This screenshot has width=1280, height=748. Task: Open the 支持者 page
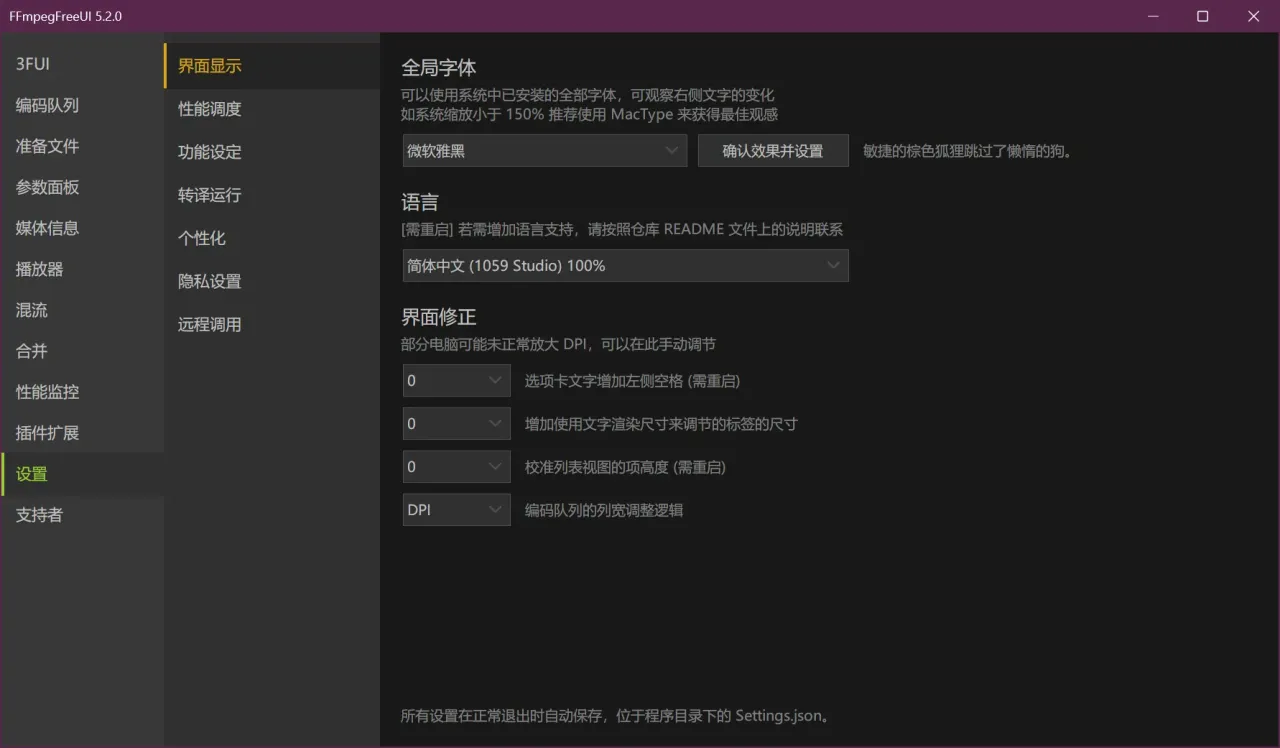pyautogui.click(x=82, y=515)
